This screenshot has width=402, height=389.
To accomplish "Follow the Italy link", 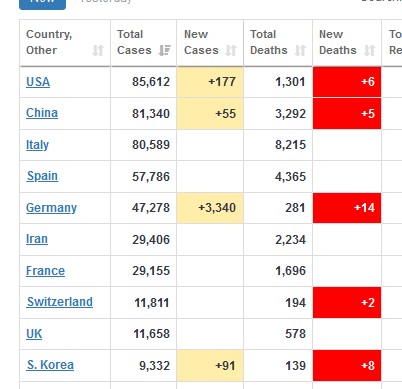I will (37, 145).
